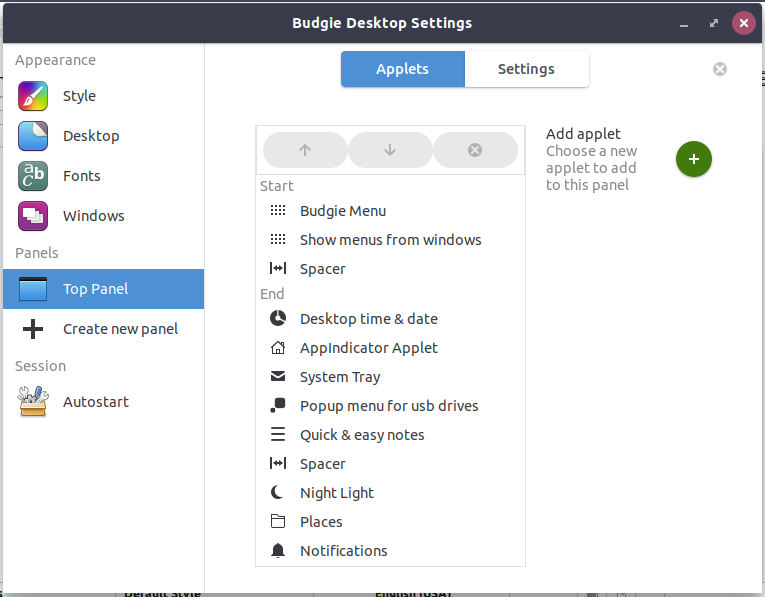The width and height of the screenshot is (765, 597).
Task: Click the grey remove panel x icon
Action: (720, 69)
